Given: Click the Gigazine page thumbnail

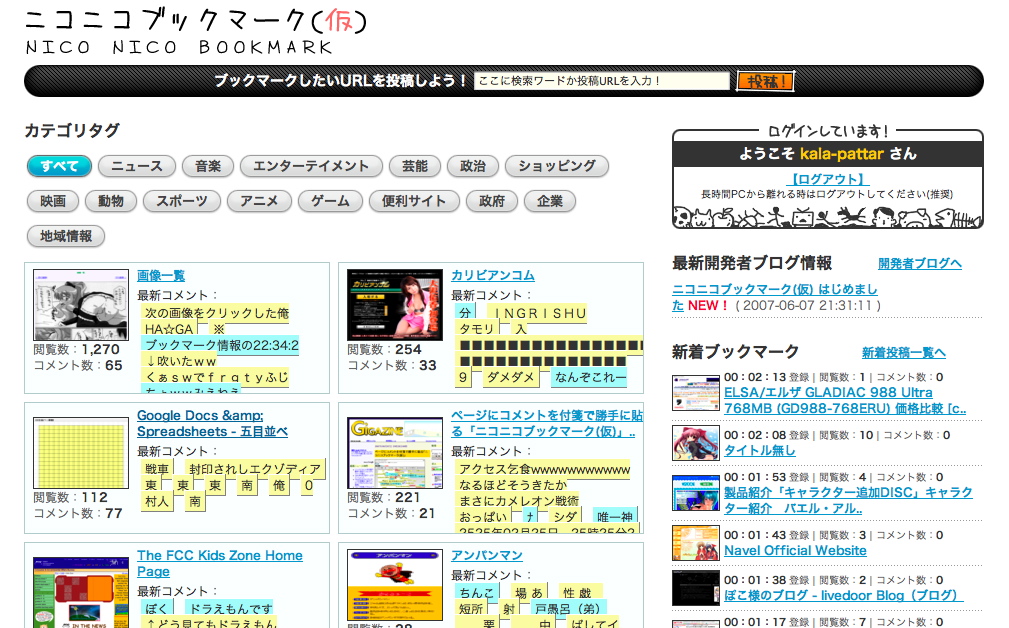Looking at the screenshot, I should coord(395,453).
